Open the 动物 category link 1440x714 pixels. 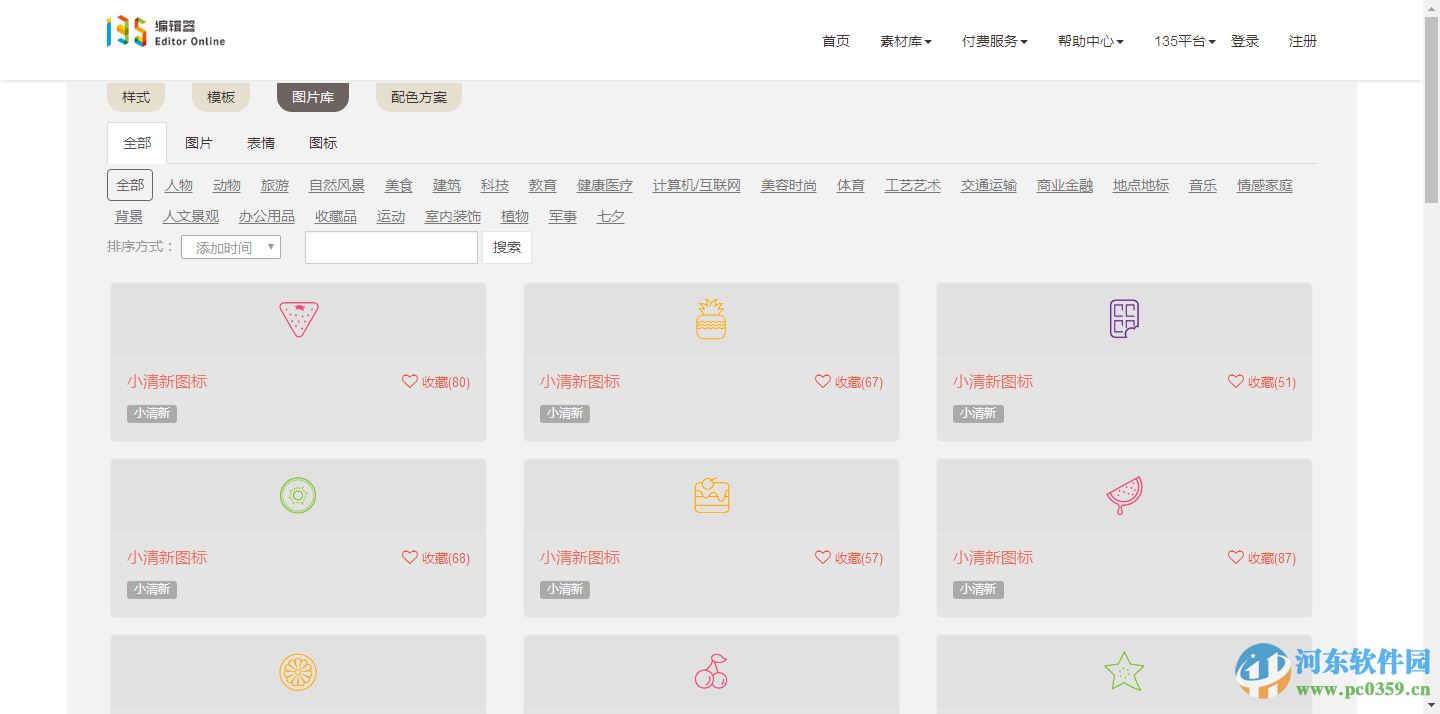226,185
